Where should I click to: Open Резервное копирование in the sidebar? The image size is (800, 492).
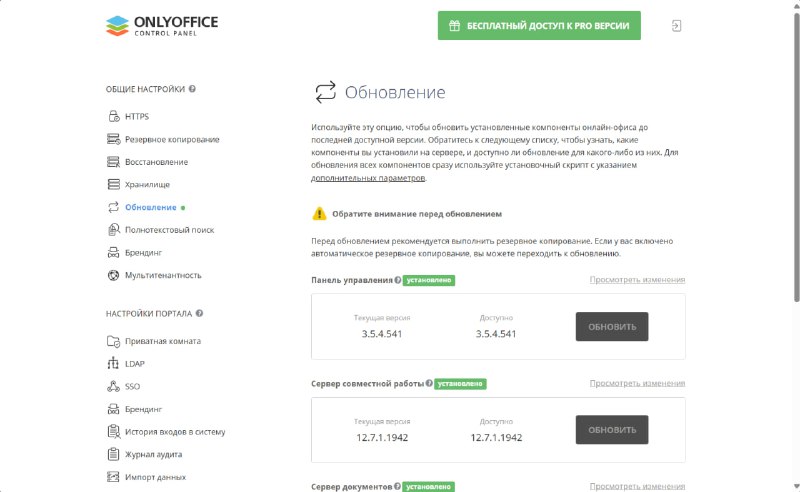click(172, 139)
